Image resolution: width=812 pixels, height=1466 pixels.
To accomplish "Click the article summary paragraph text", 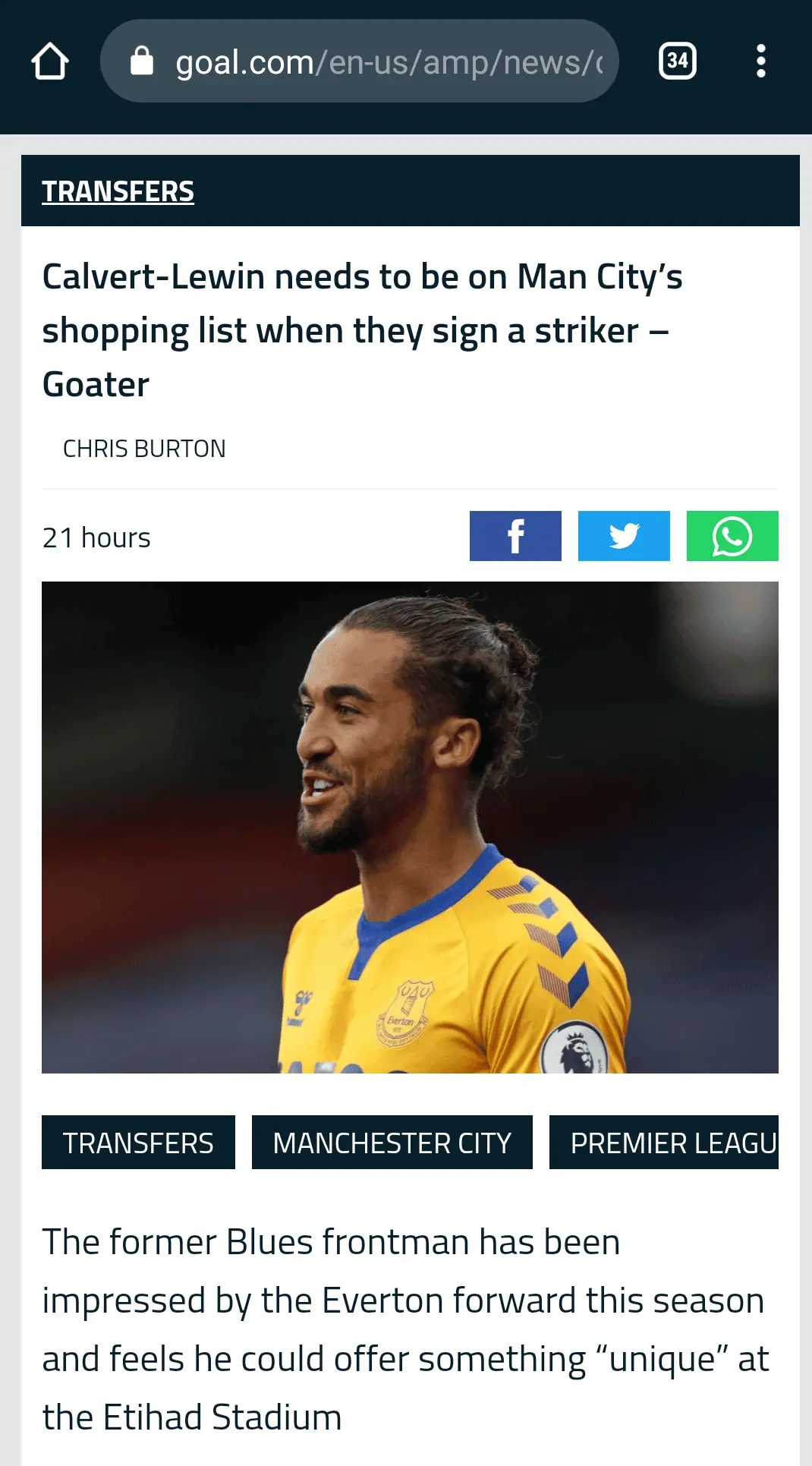I will (406, 1329).
